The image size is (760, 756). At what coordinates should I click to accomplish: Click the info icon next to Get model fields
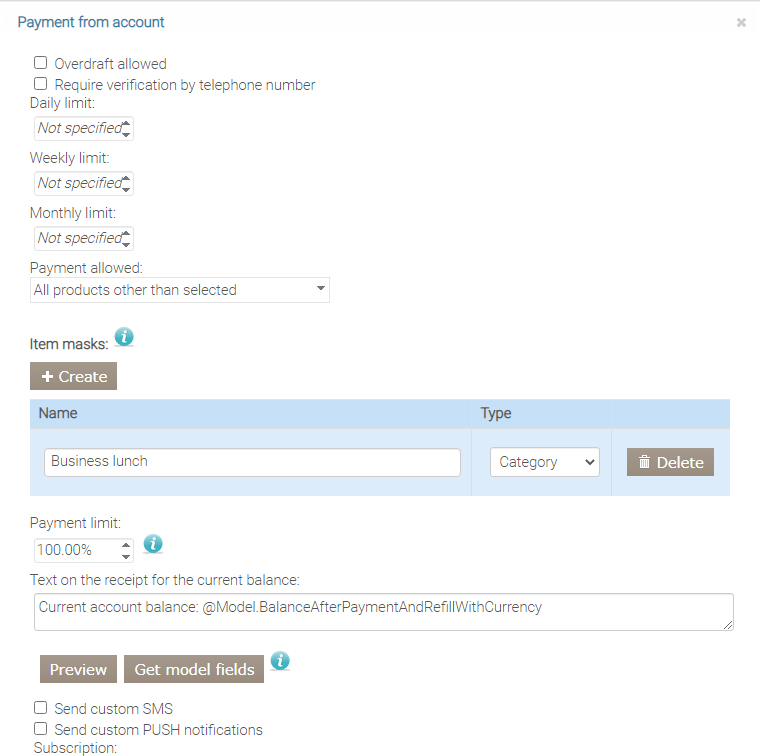(x=281, y=661)
